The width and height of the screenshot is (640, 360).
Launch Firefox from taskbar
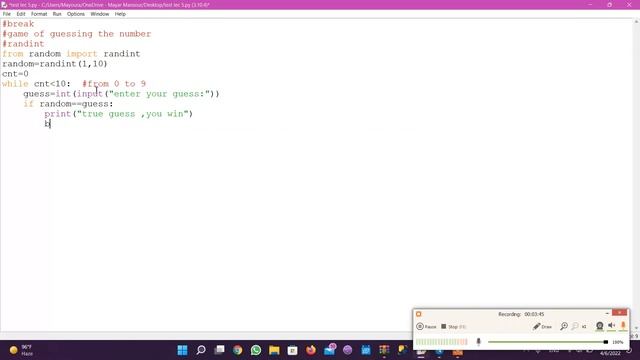tap(311, 350)
